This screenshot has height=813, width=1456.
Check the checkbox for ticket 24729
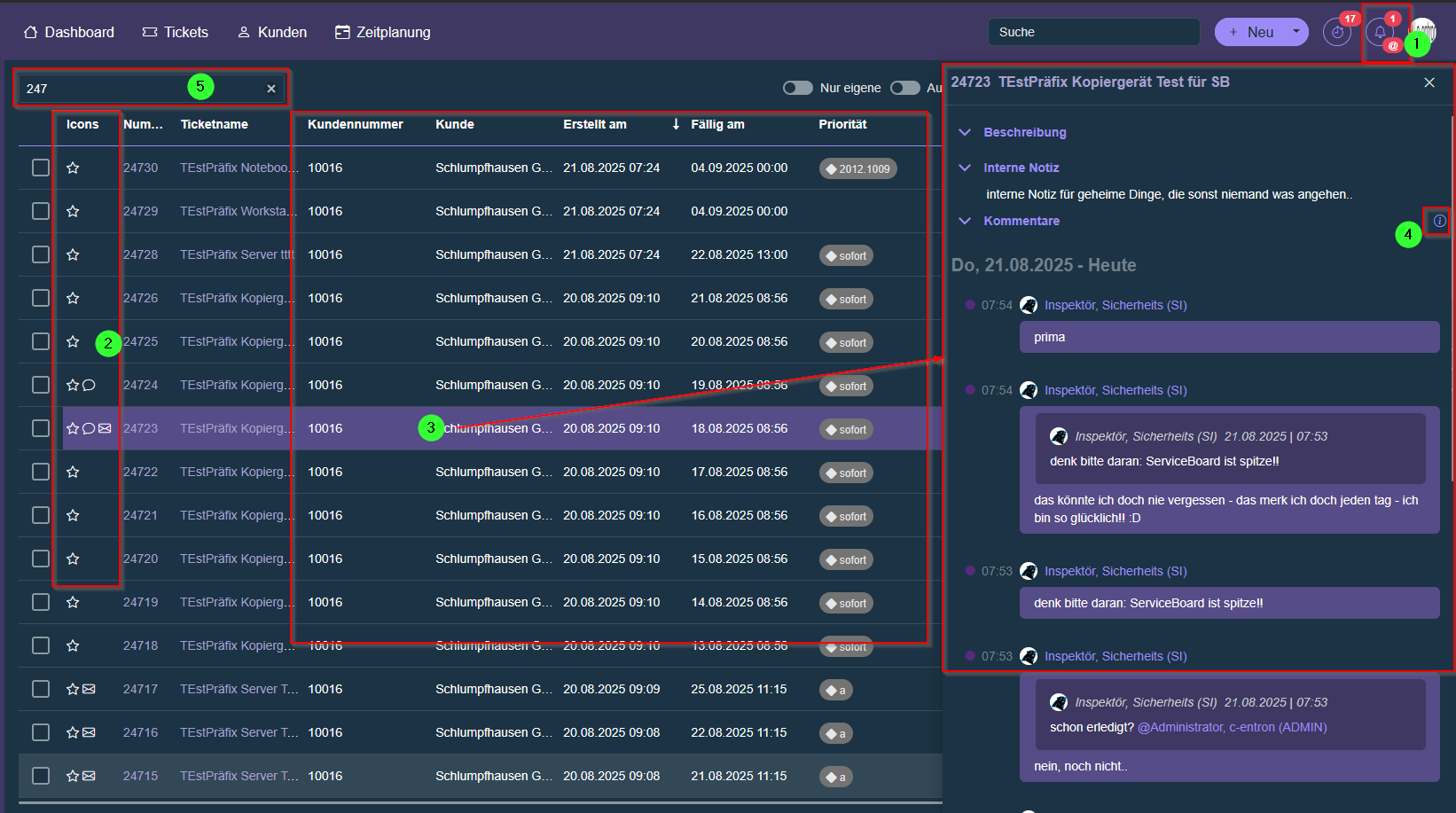(x=41, y=211)
